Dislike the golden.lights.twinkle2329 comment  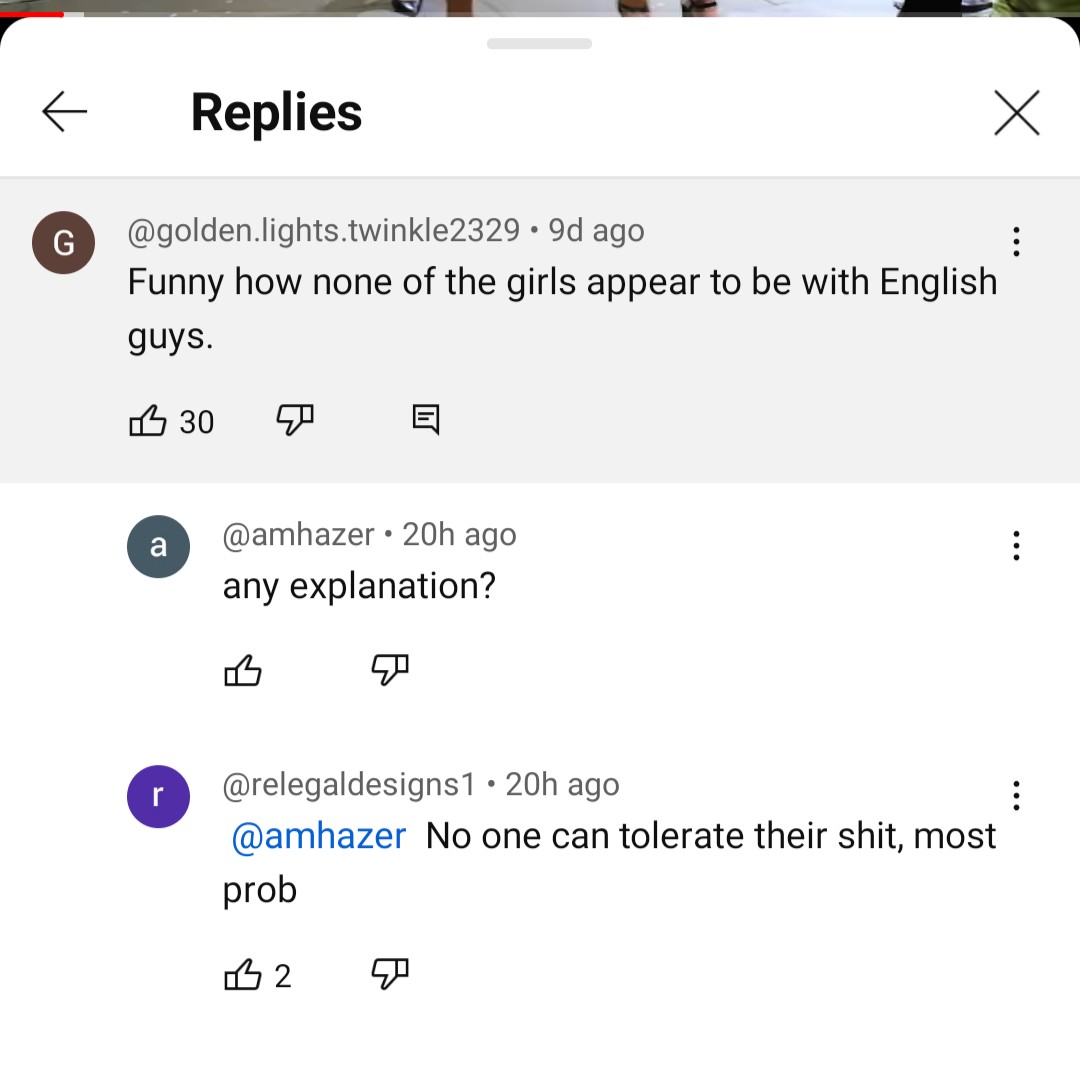pyautogui.click(x=295, y=420)
